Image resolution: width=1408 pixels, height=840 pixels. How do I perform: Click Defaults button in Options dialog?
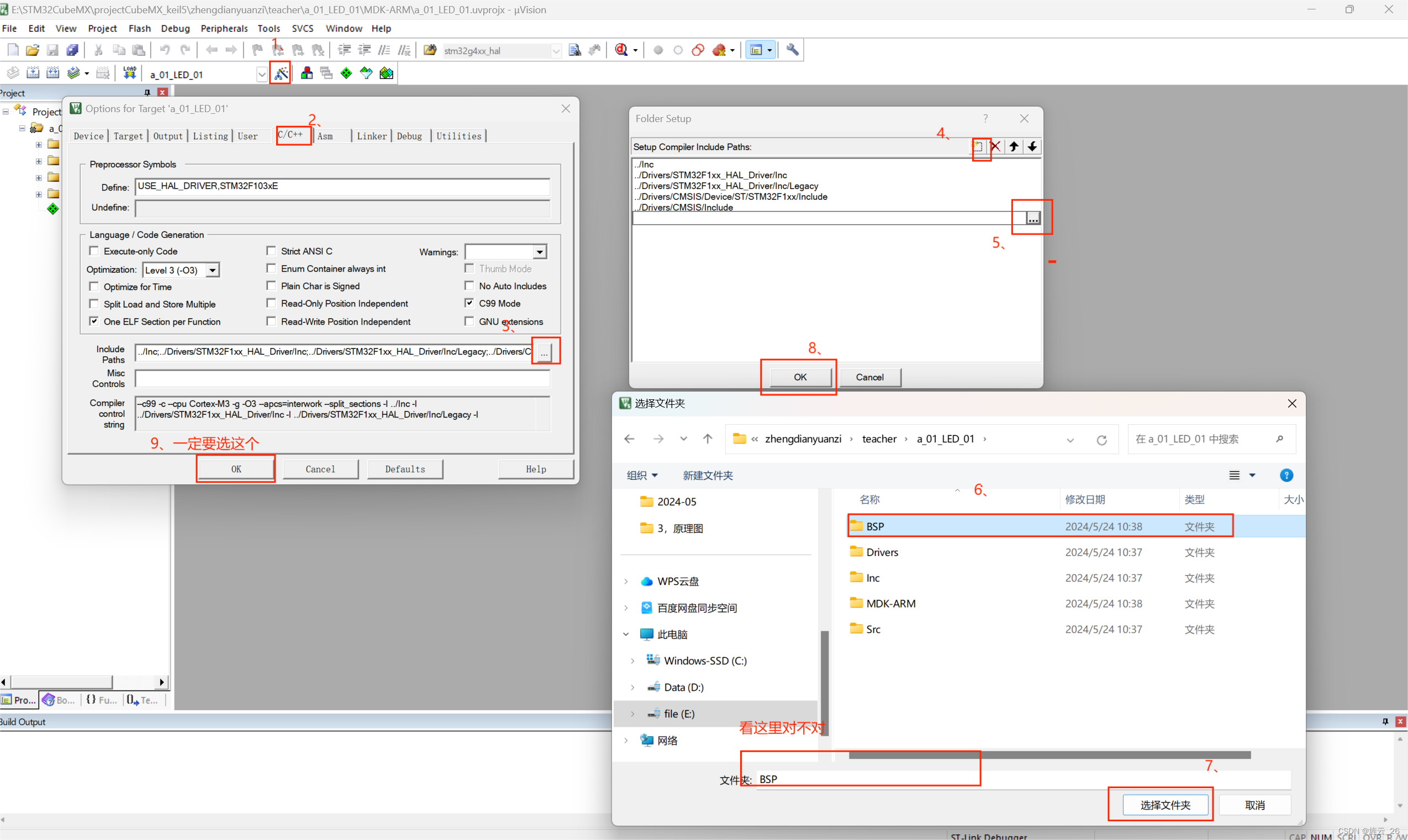coord(405,469)
